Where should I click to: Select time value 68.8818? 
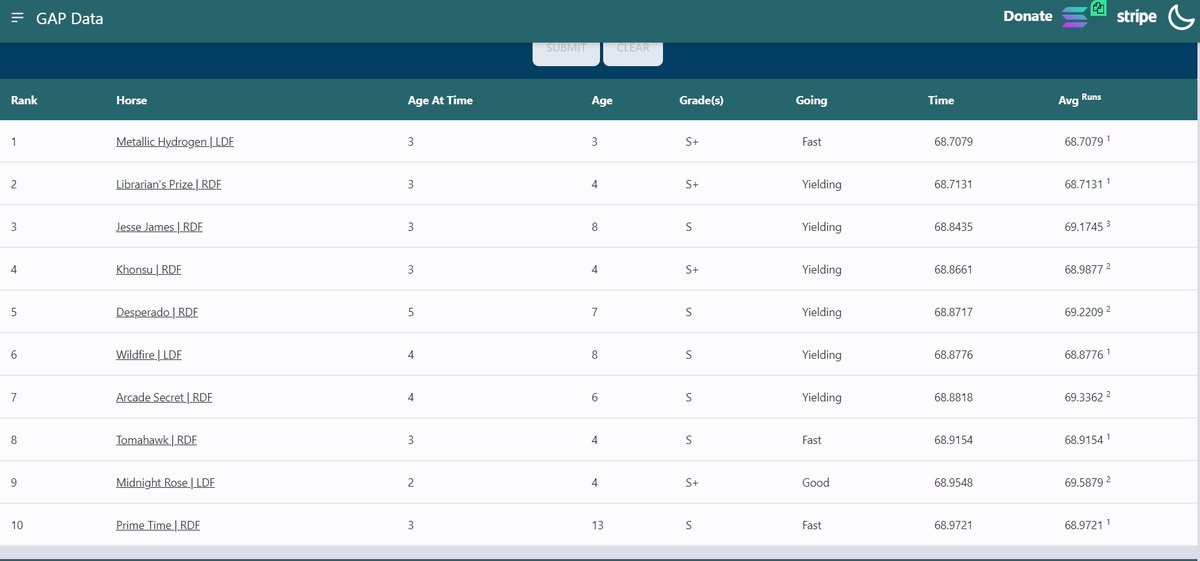pos(953,397)
